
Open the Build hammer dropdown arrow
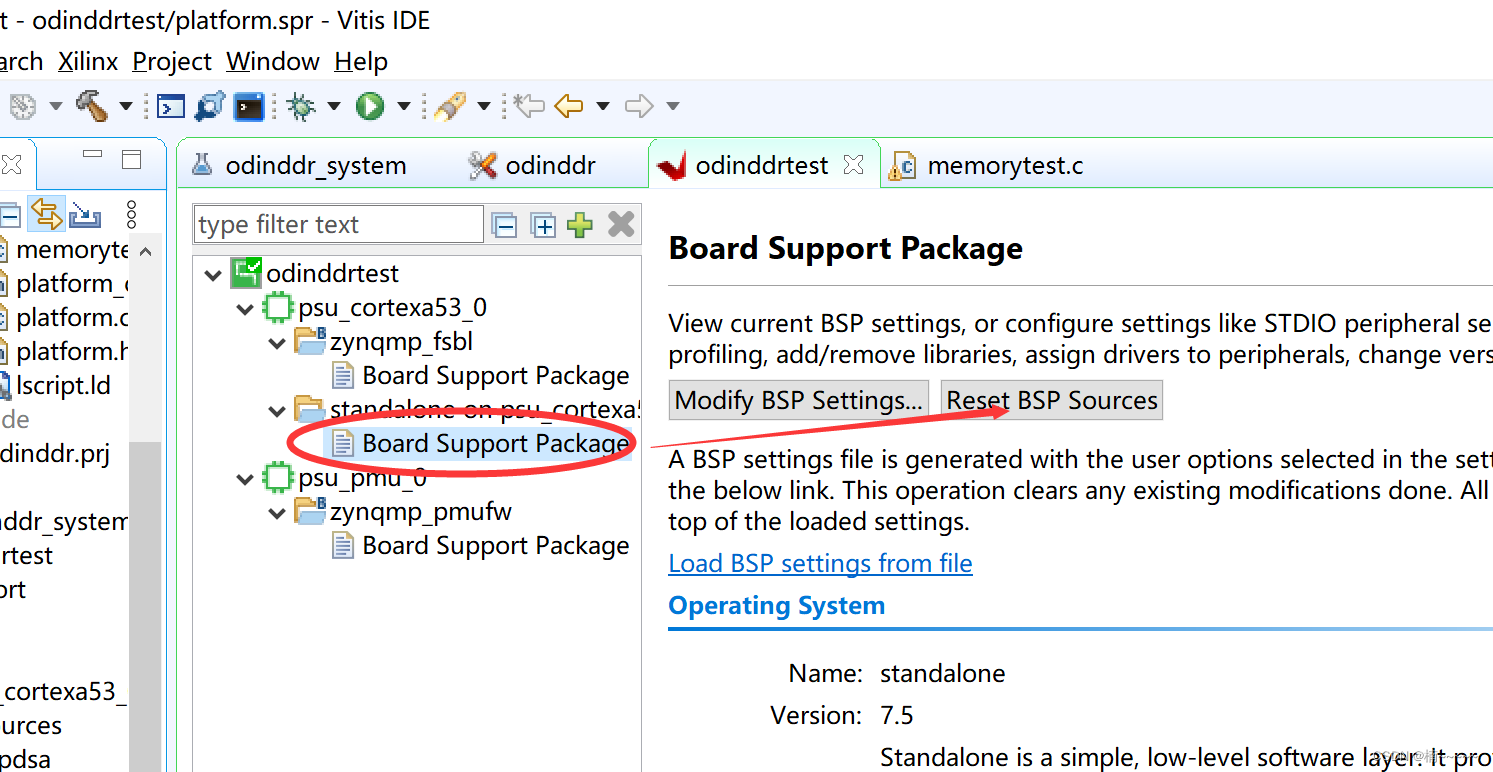coord(125,106)
